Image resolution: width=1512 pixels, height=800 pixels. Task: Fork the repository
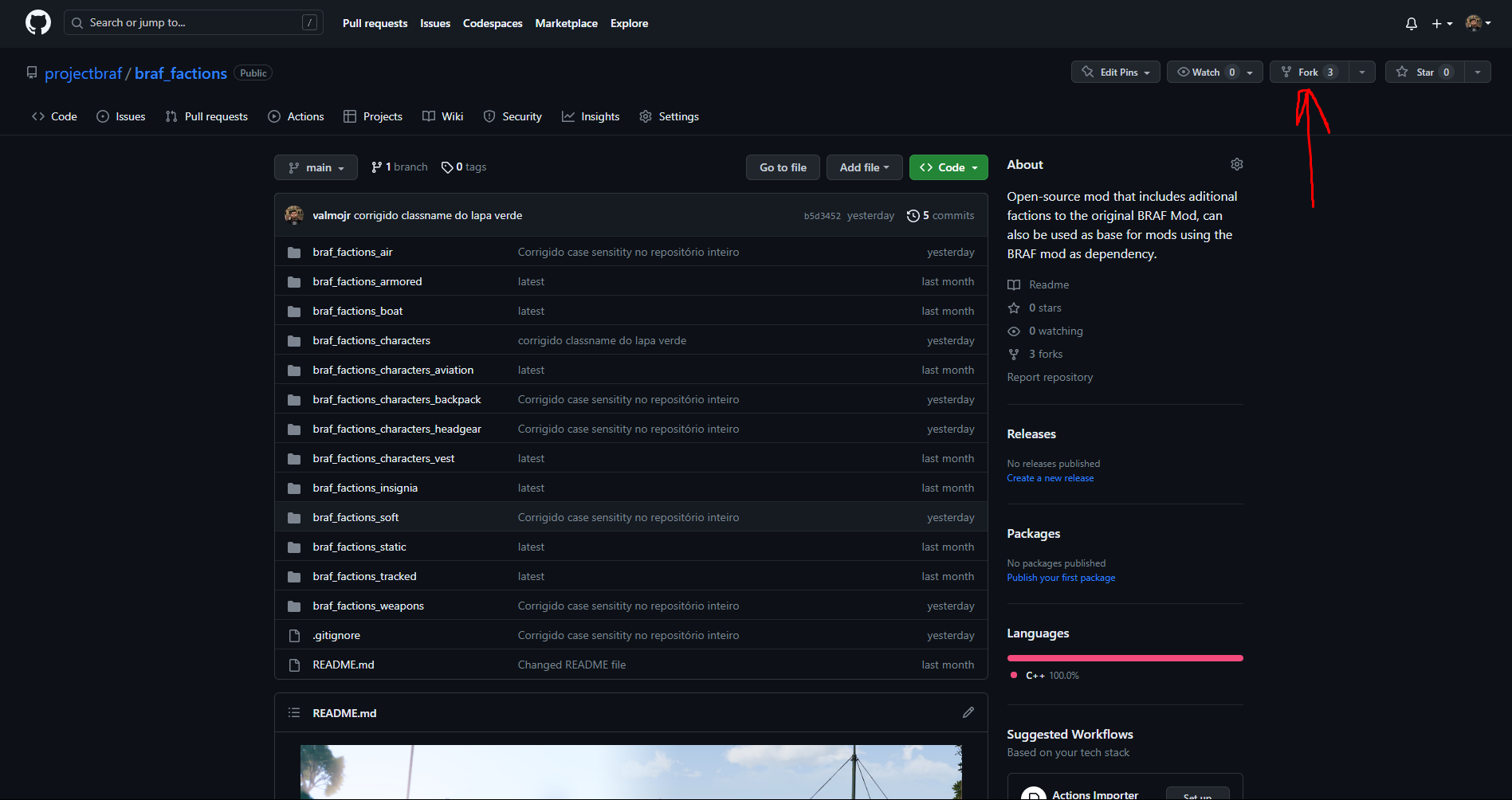pos(1309,72)
